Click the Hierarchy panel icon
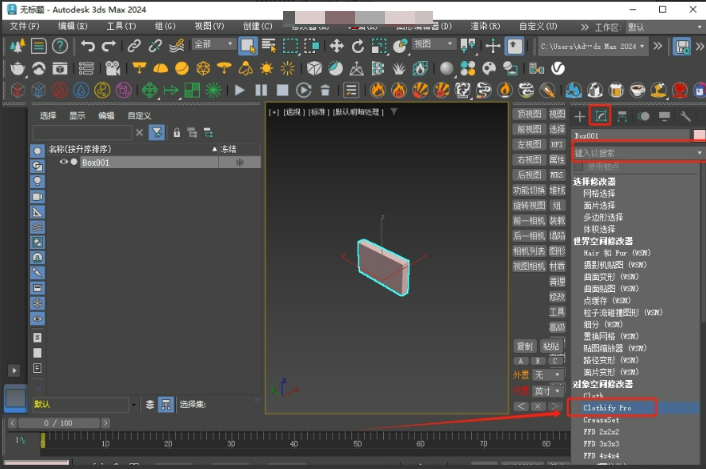This screenshot has width=706, height=469. [622, 116]
